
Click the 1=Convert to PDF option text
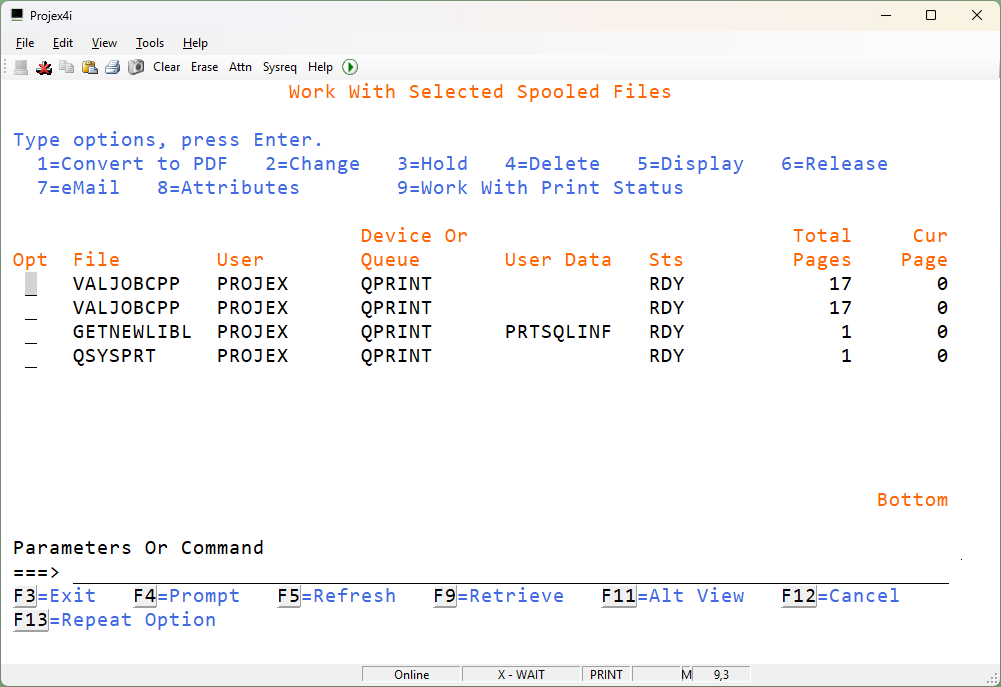click(132, 164)
